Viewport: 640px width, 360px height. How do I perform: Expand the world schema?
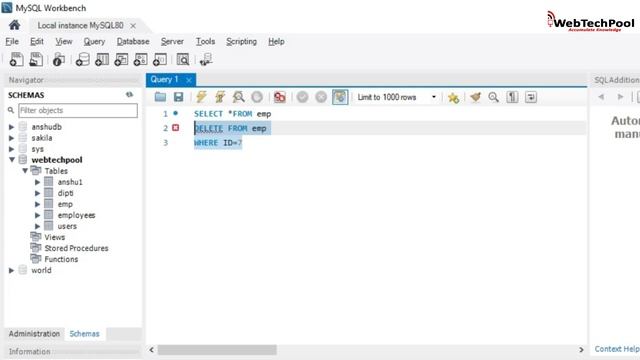(11, 270)
